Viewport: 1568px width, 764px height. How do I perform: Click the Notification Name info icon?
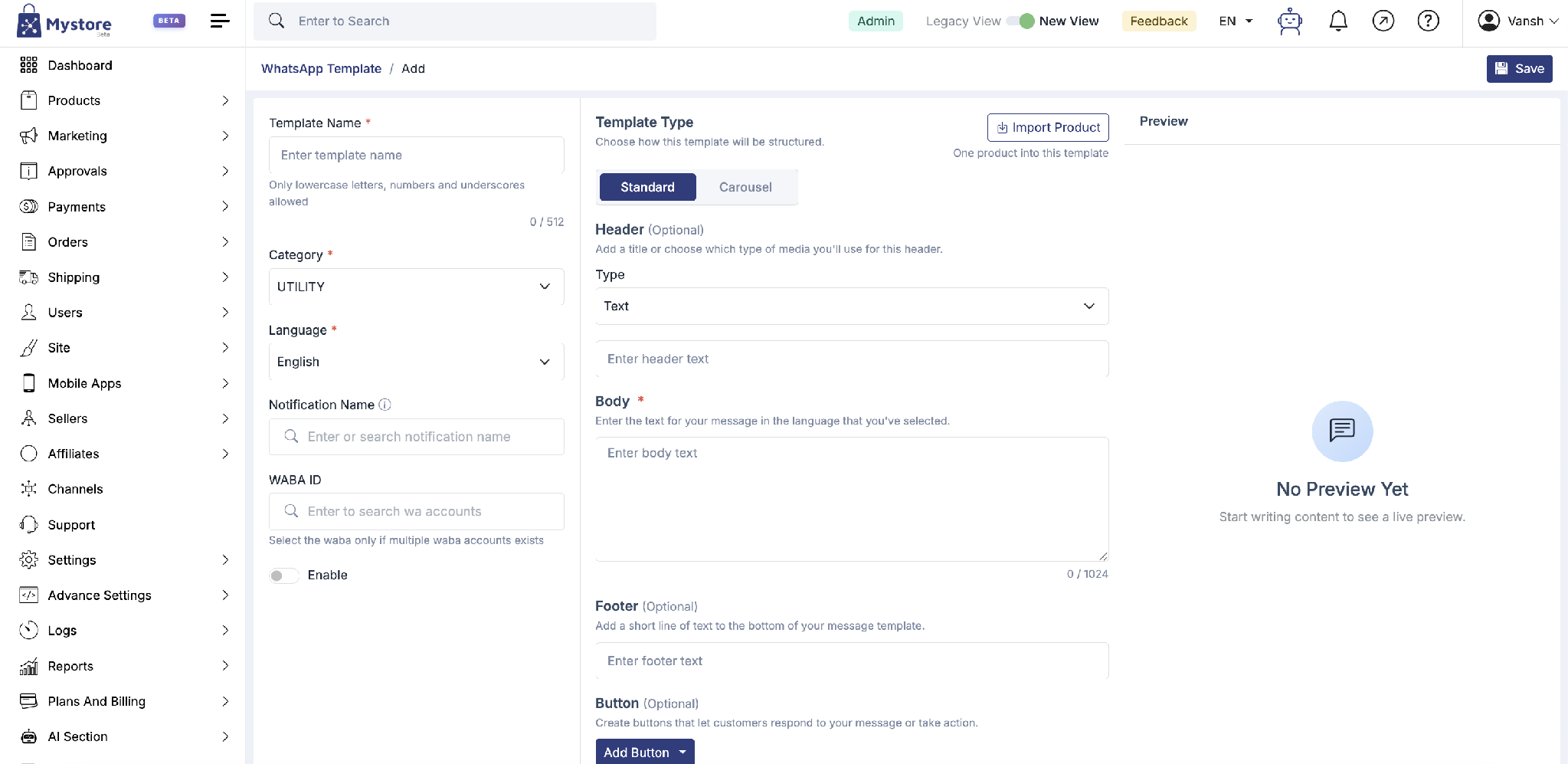pos(385,405)
